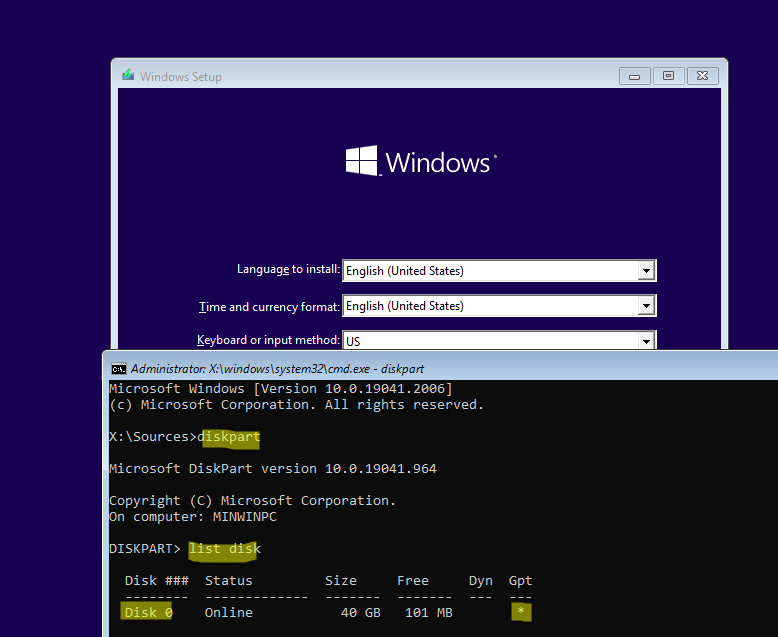This screenshot has width=778, height=637.
Task: Click the 'Disk 0' row entry
Action: [x=148, y=613]
